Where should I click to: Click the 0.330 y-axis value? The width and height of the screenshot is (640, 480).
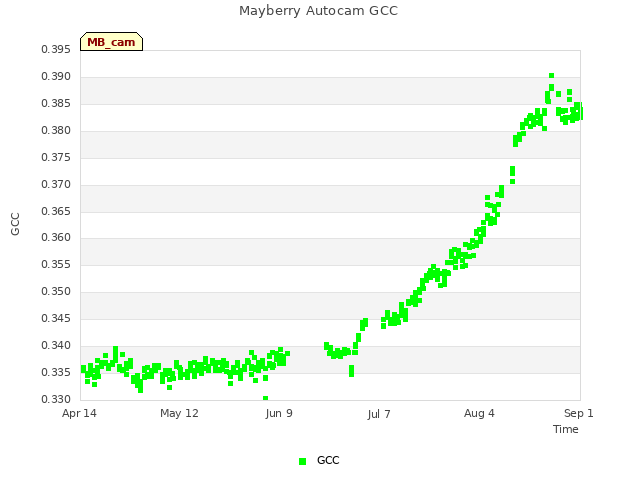coord(56,399)
